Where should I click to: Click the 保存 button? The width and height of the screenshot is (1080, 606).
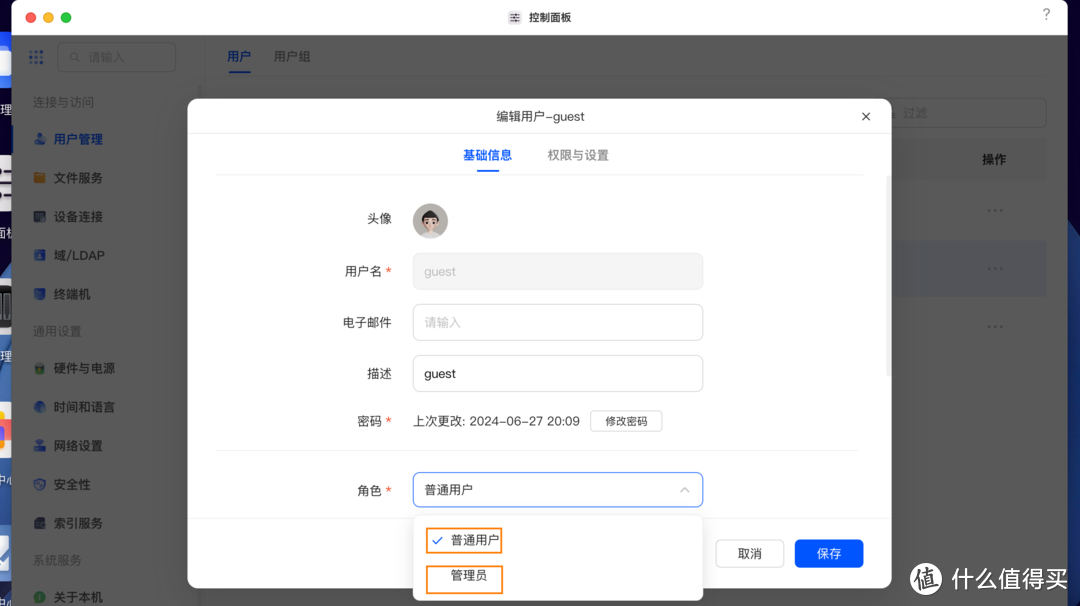click(828, 554)
